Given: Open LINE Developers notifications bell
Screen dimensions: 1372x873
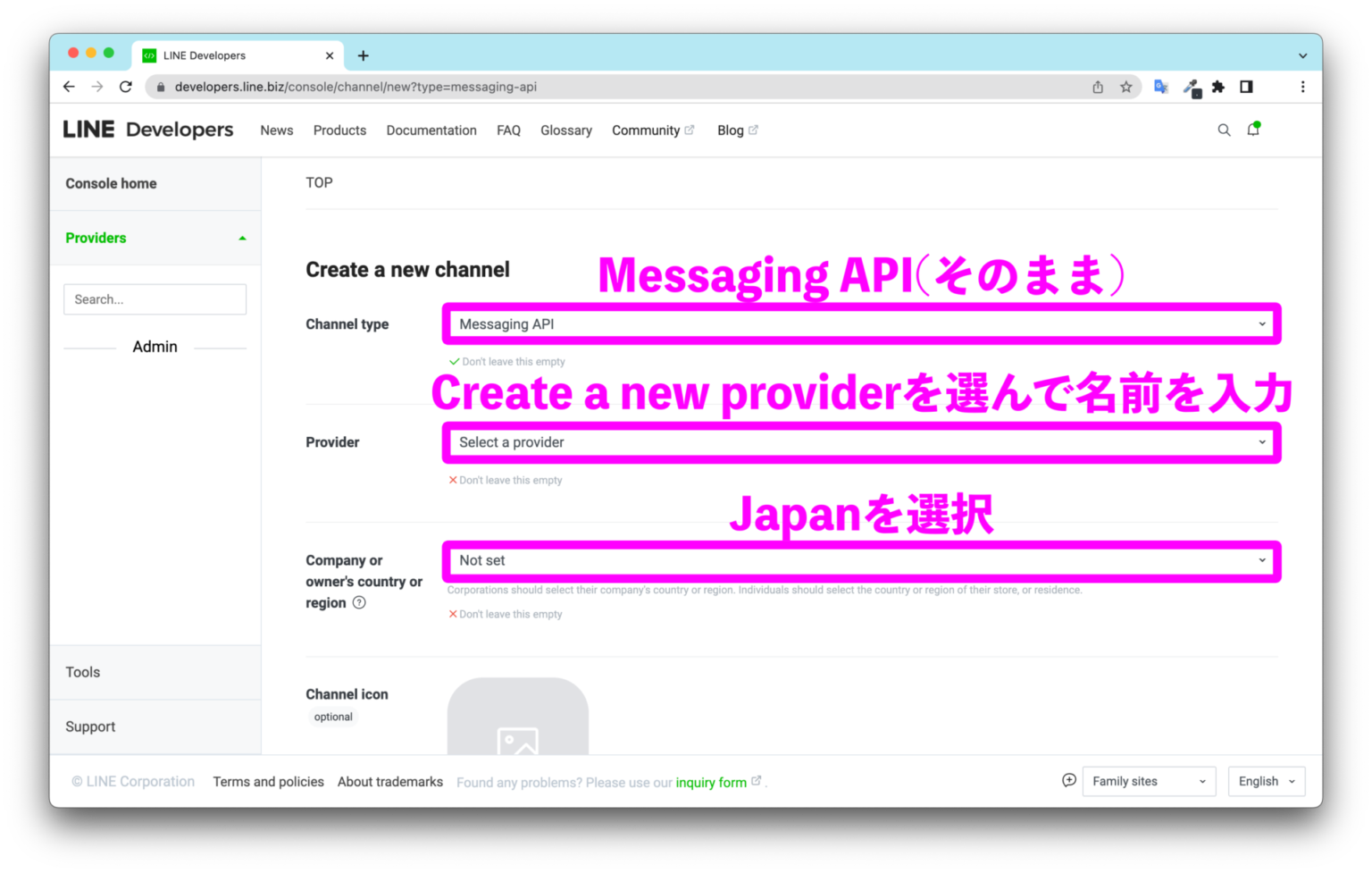Looking at the screenshot, I should tap(1252, 130).
